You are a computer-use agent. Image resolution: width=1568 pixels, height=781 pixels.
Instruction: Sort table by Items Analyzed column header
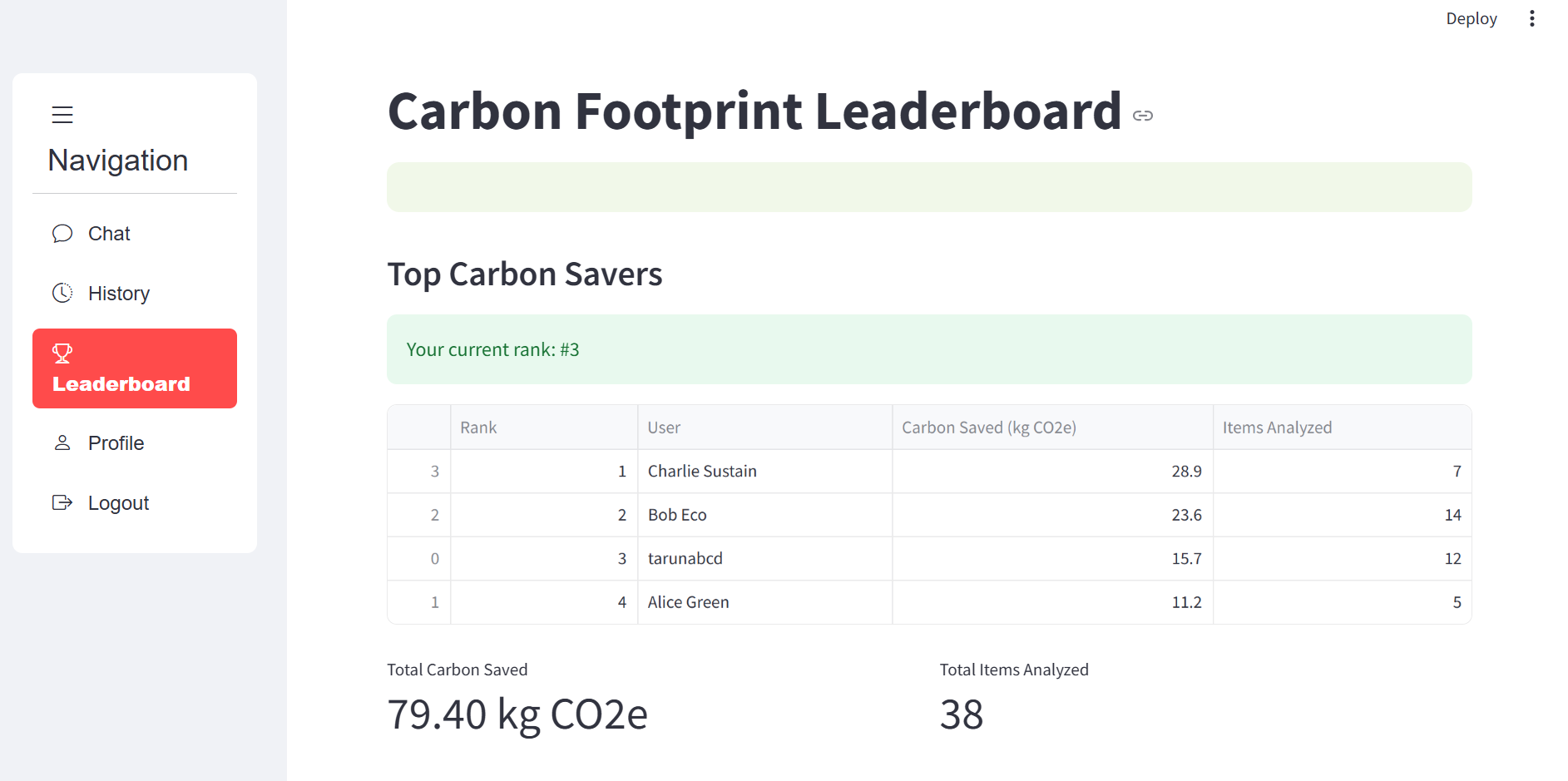[x=1343, y=428]
